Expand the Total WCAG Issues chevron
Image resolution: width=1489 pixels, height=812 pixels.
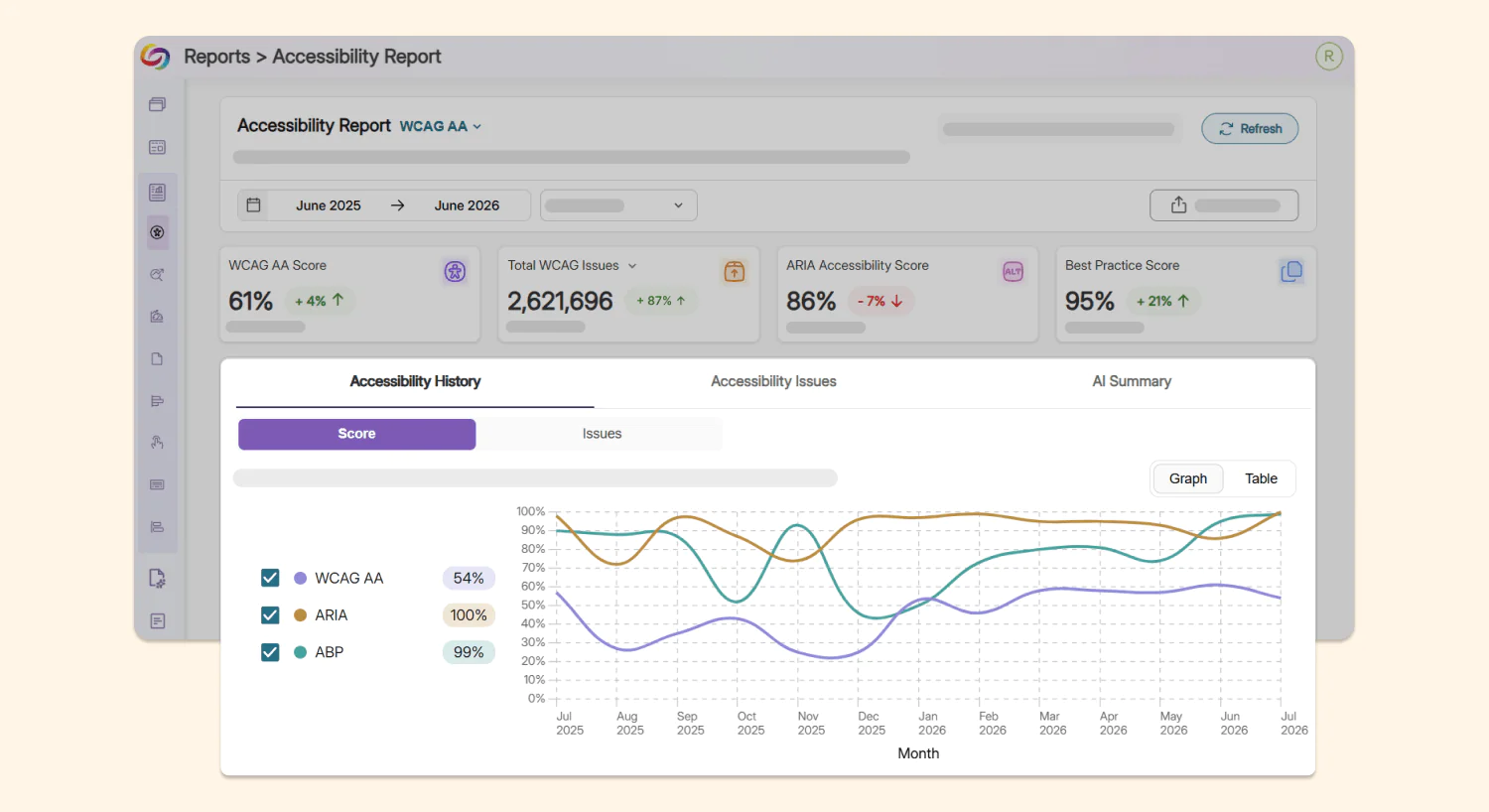point(632,266)
